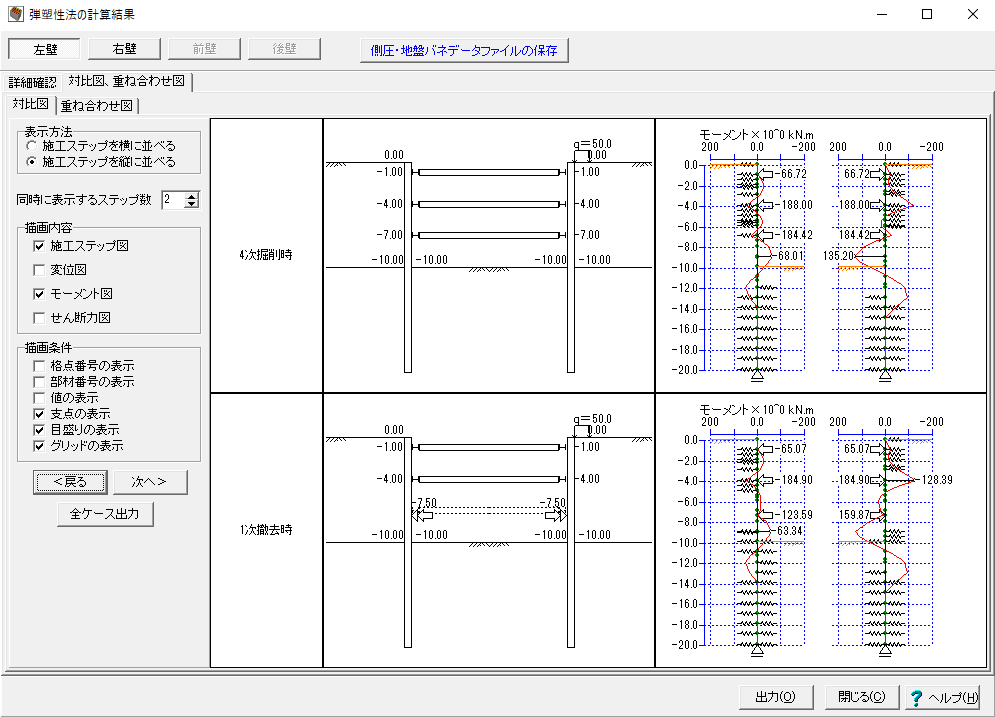Toggle グリッドの表示 checkbox
Image resolution: width=995 pixels, height=717 pixels.
coord(39,446)
